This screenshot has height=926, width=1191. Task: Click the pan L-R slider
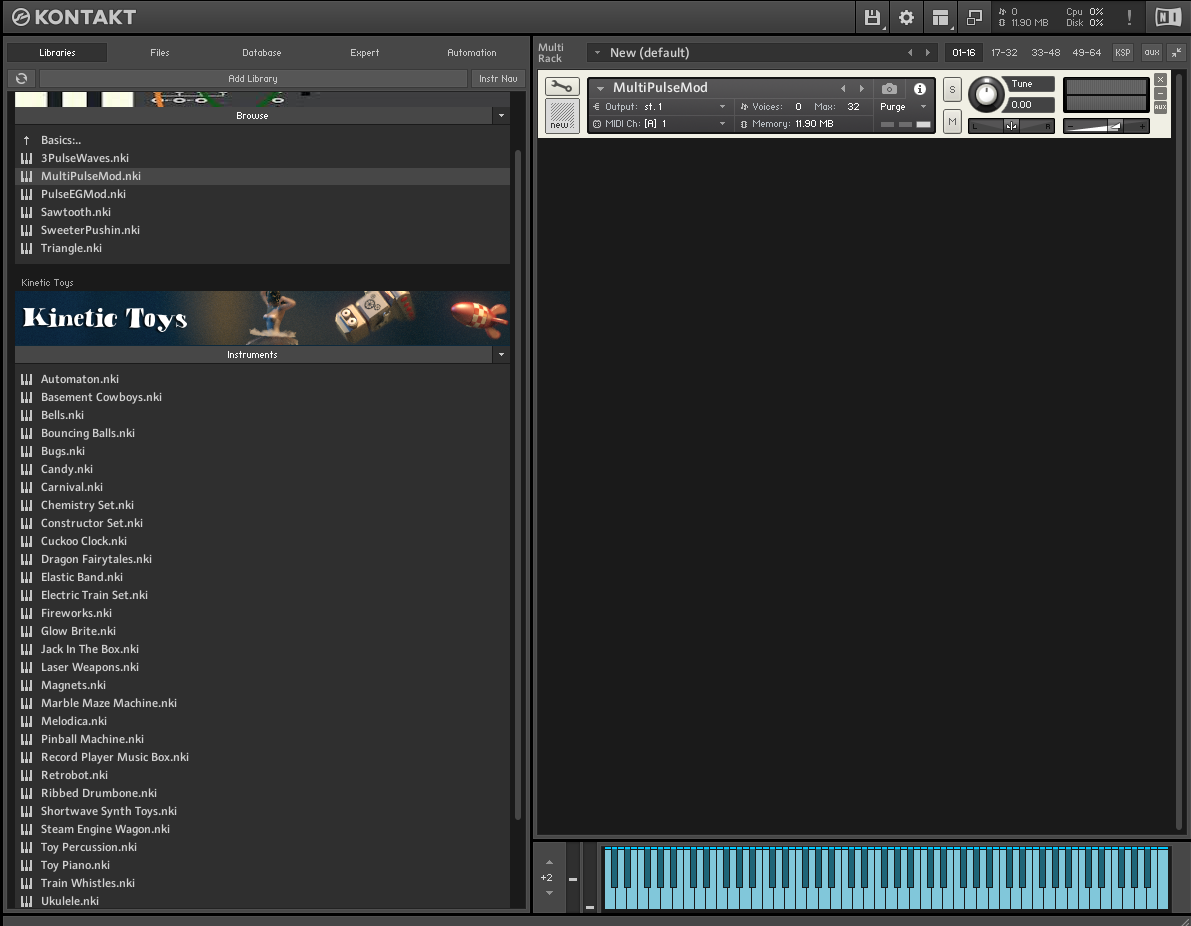[x=1011, y=126]
